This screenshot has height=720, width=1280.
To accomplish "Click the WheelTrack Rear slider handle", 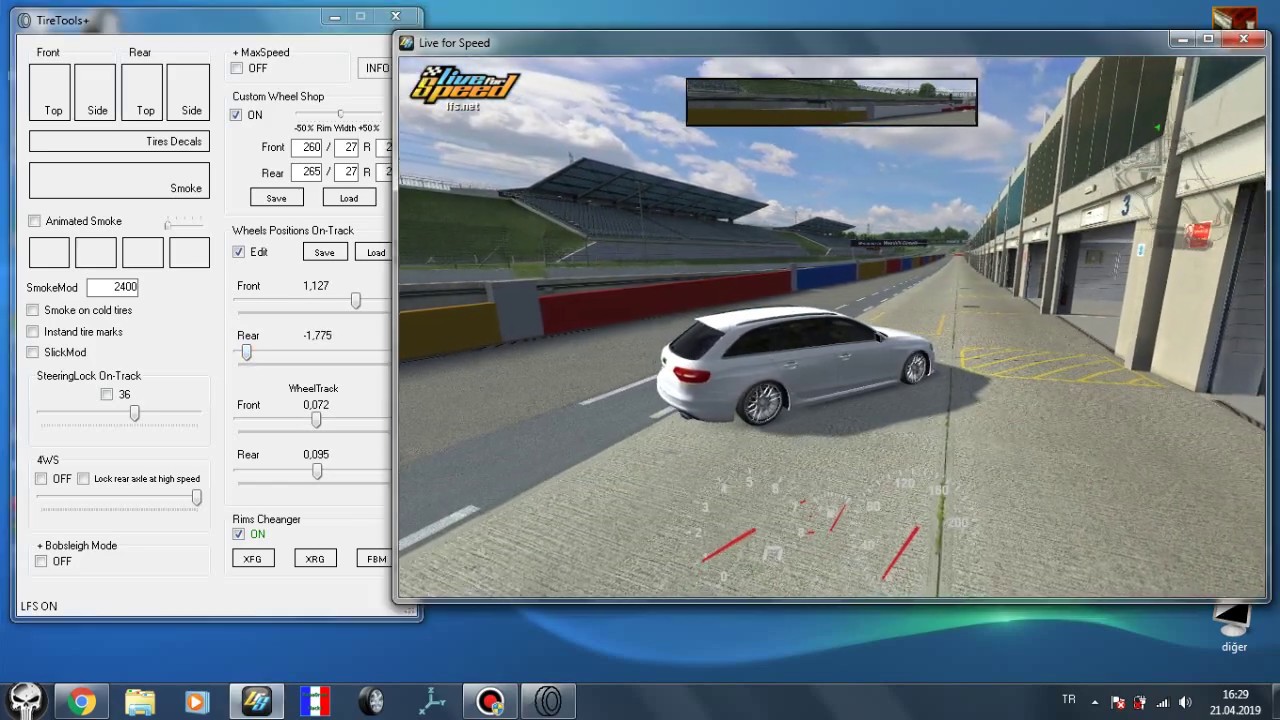I will (317, 471).
